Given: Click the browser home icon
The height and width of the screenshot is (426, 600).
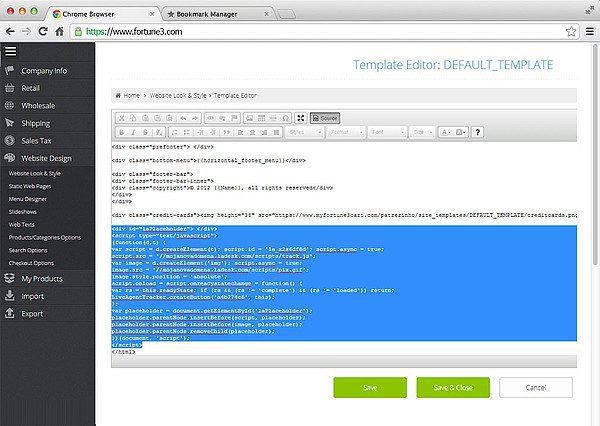Looking at the screenshot, I should (x=61, y=32).
